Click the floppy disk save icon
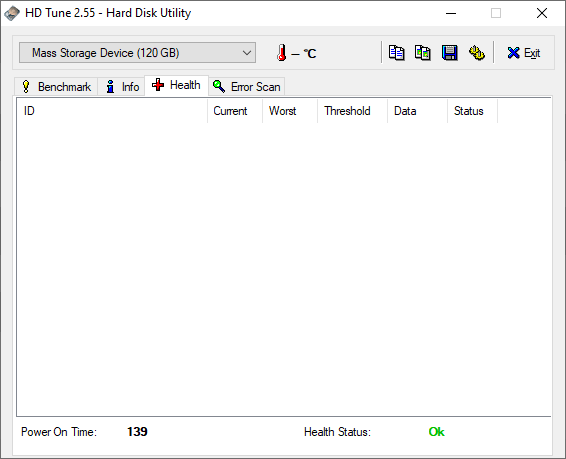 tap(449, 53)
